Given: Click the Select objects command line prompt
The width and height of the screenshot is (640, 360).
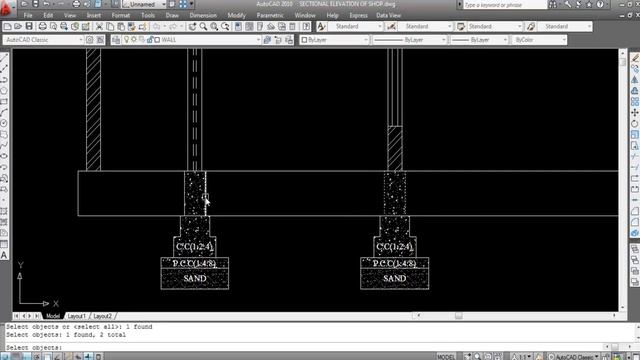Looking at the screenshot, I should 34,347.
